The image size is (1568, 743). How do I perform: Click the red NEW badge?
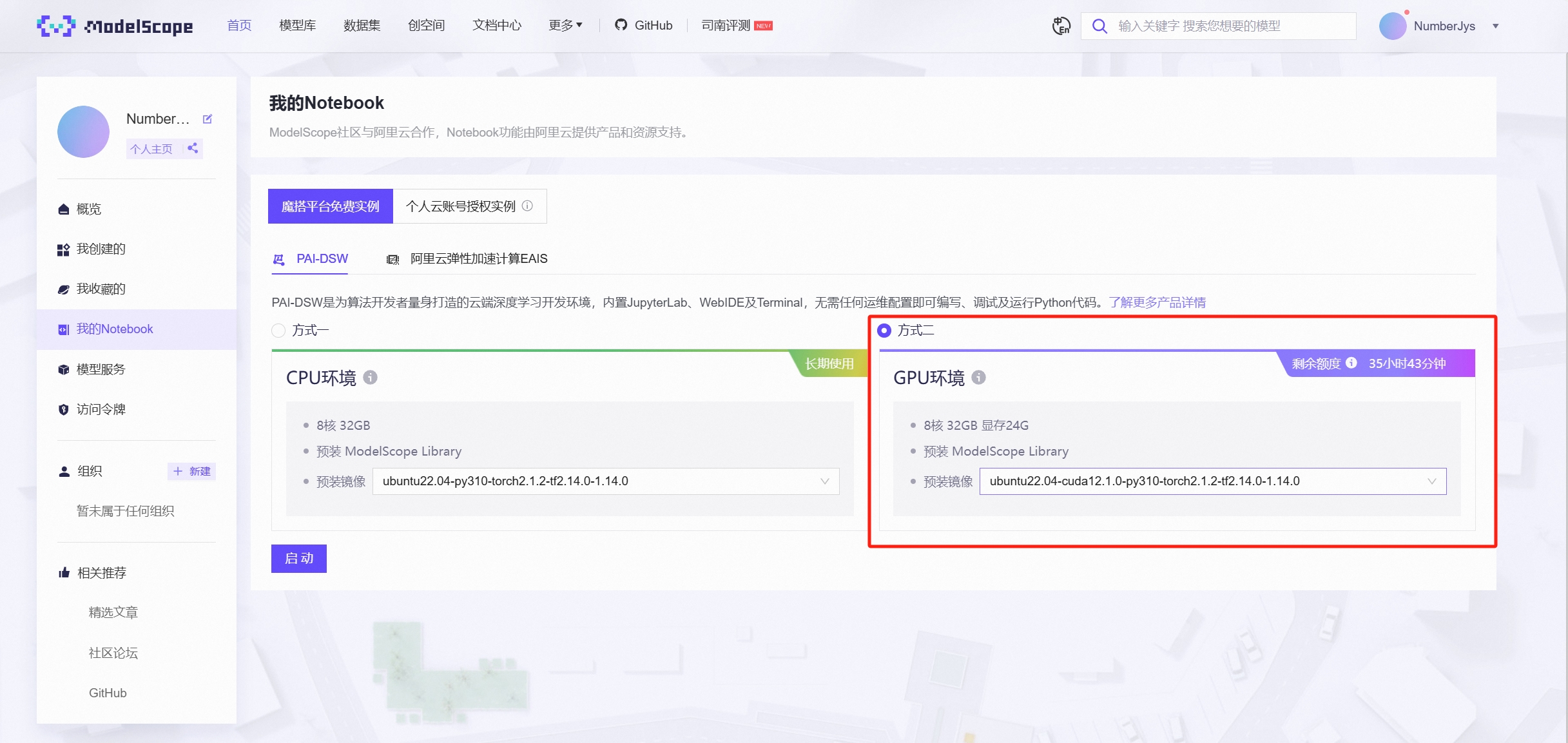pyautogui.click(x=764, y=26)
